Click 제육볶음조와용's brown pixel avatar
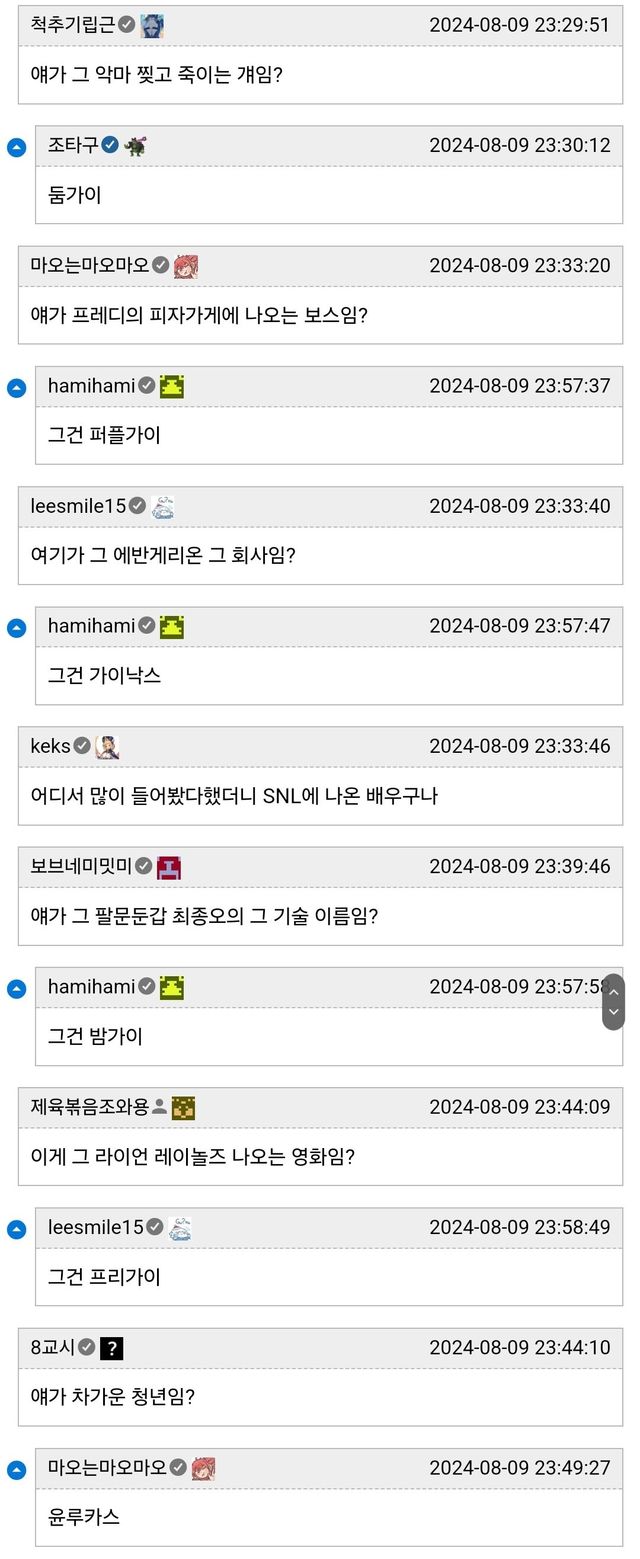Screen dimensions: 640x1559 (183, 1107)
